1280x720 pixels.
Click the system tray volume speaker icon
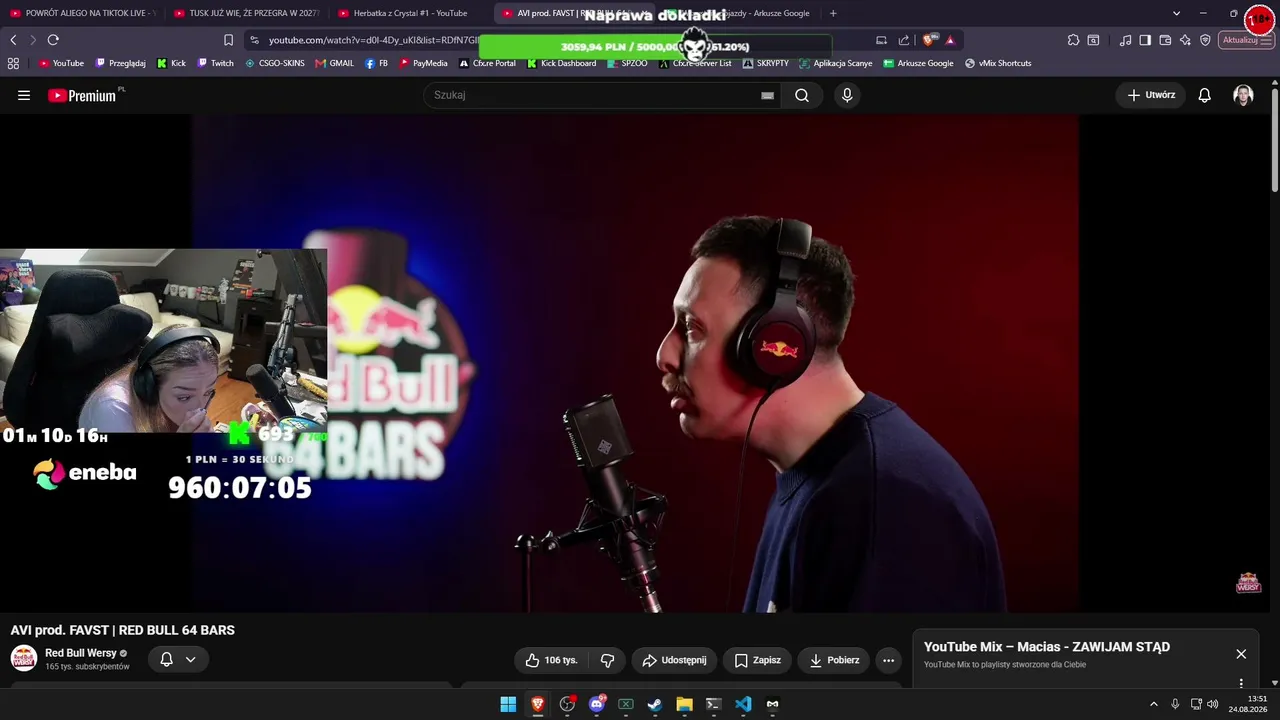pos(1213,704)
